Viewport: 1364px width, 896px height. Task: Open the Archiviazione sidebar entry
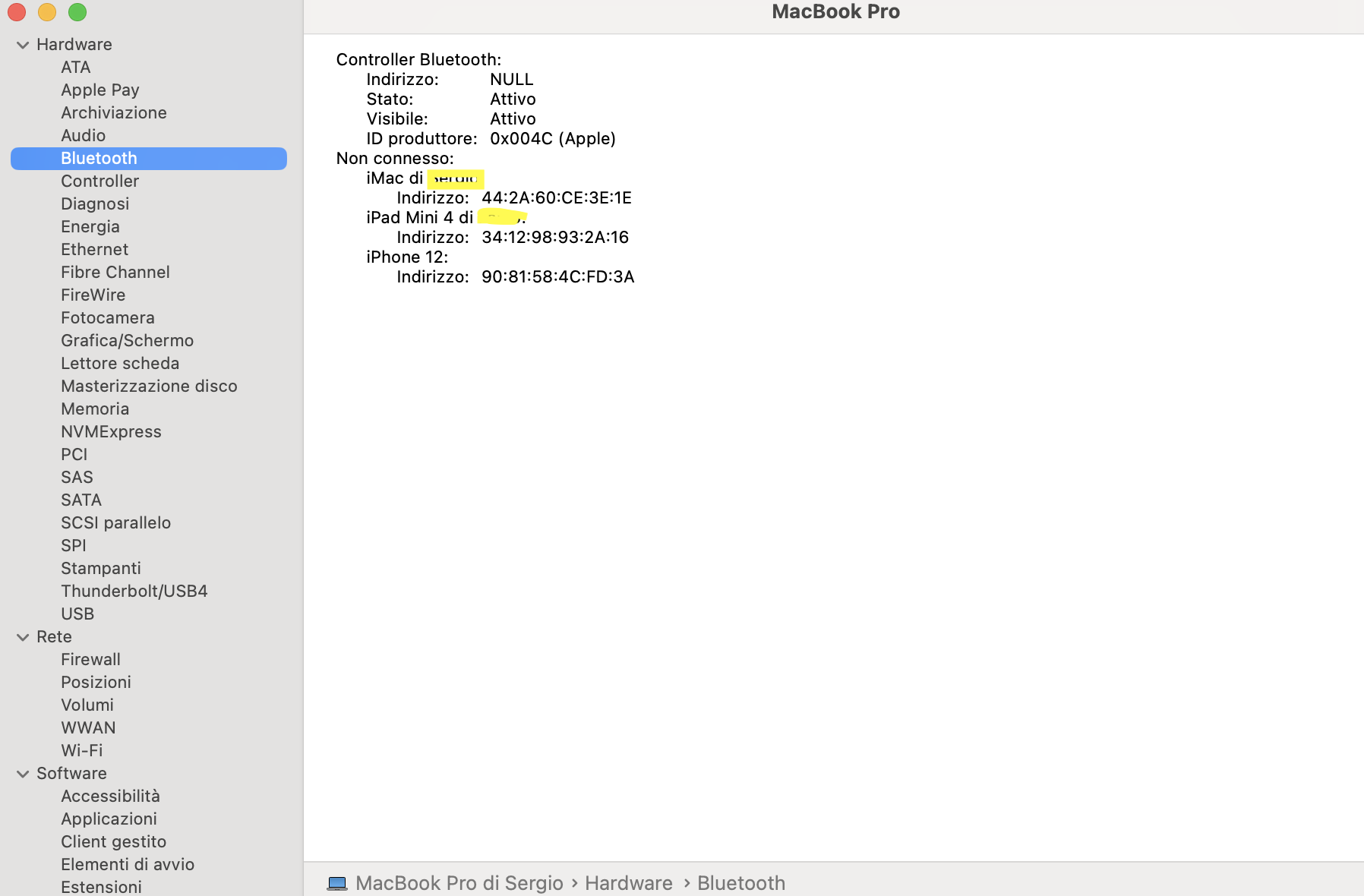[114, 113]
